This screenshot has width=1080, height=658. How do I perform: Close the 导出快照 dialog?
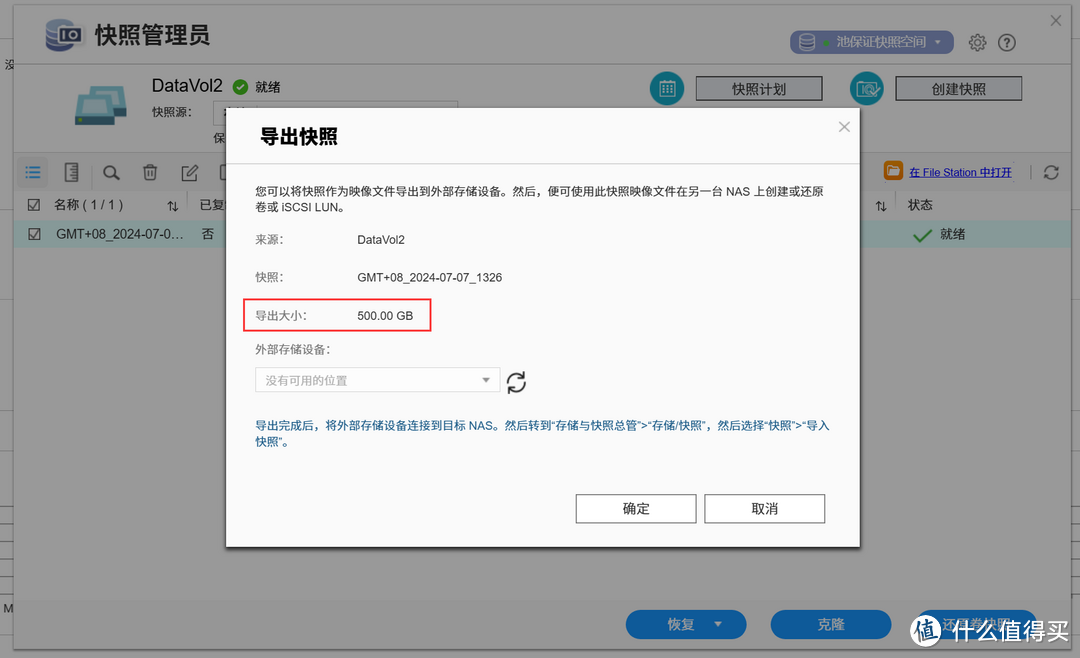844,127
